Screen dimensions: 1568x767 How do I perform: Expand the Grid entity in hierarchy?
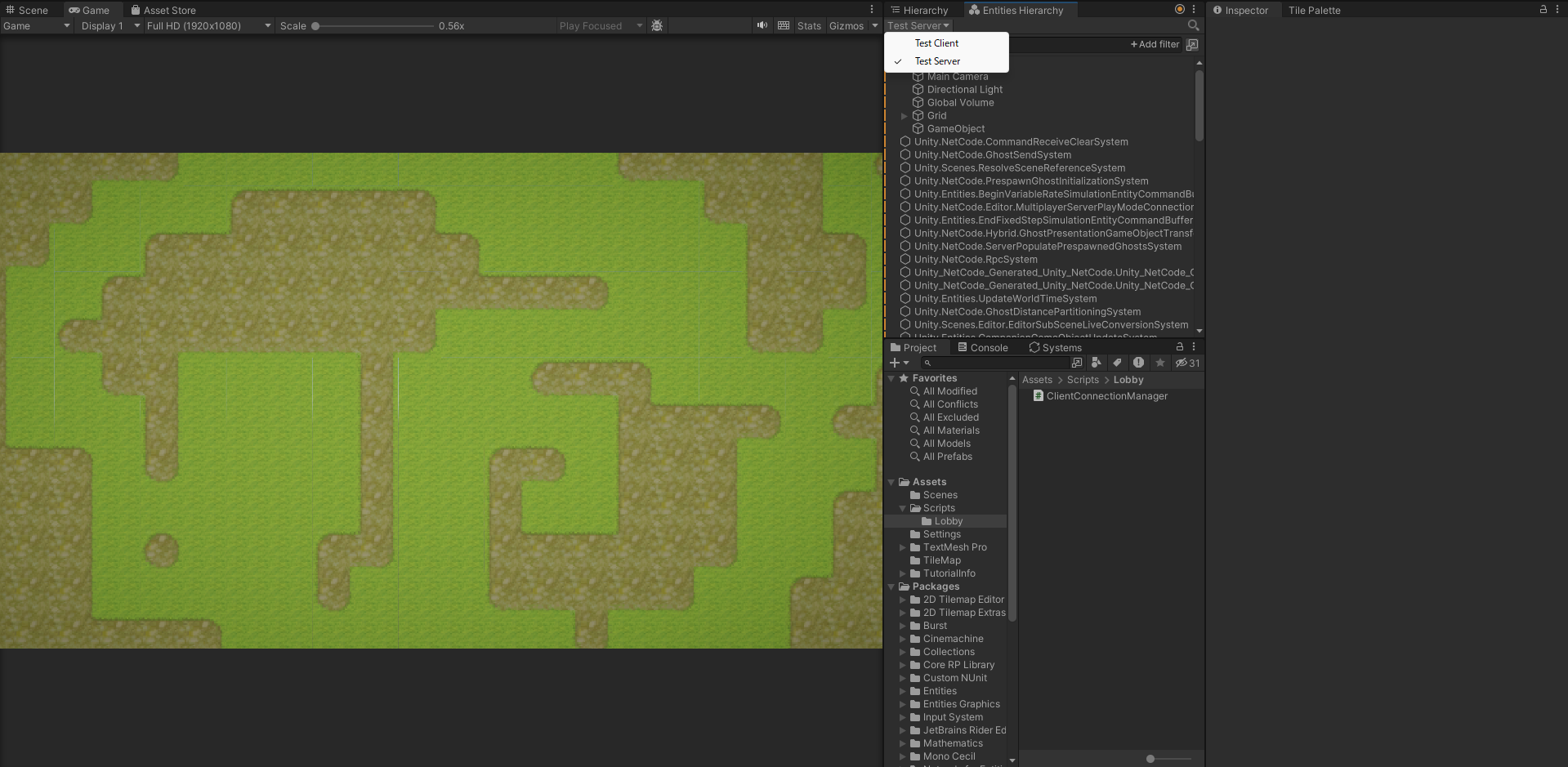tap(904, 116)
